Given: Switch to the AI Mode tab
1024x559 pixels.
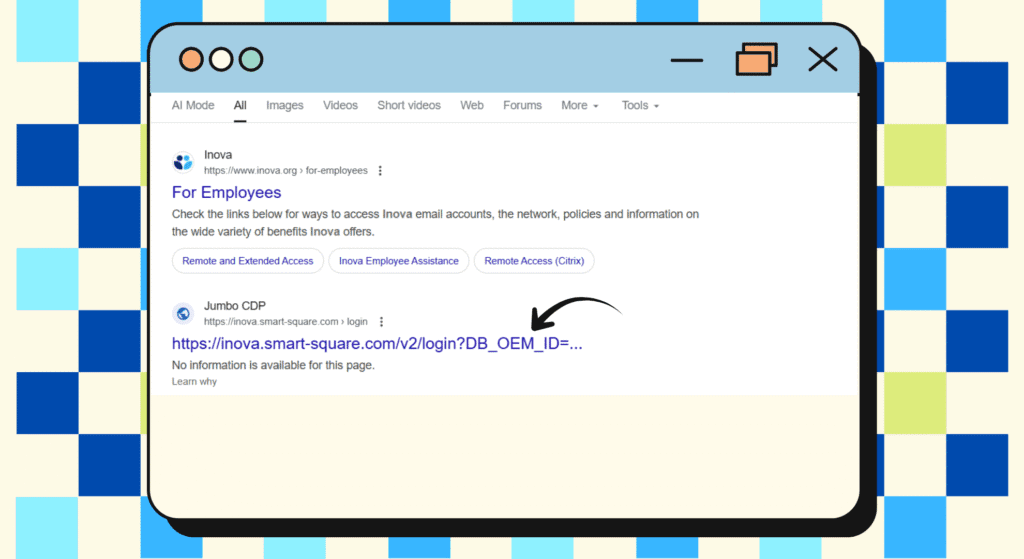Looking at the screenshot, I should (x=193, y=105).
